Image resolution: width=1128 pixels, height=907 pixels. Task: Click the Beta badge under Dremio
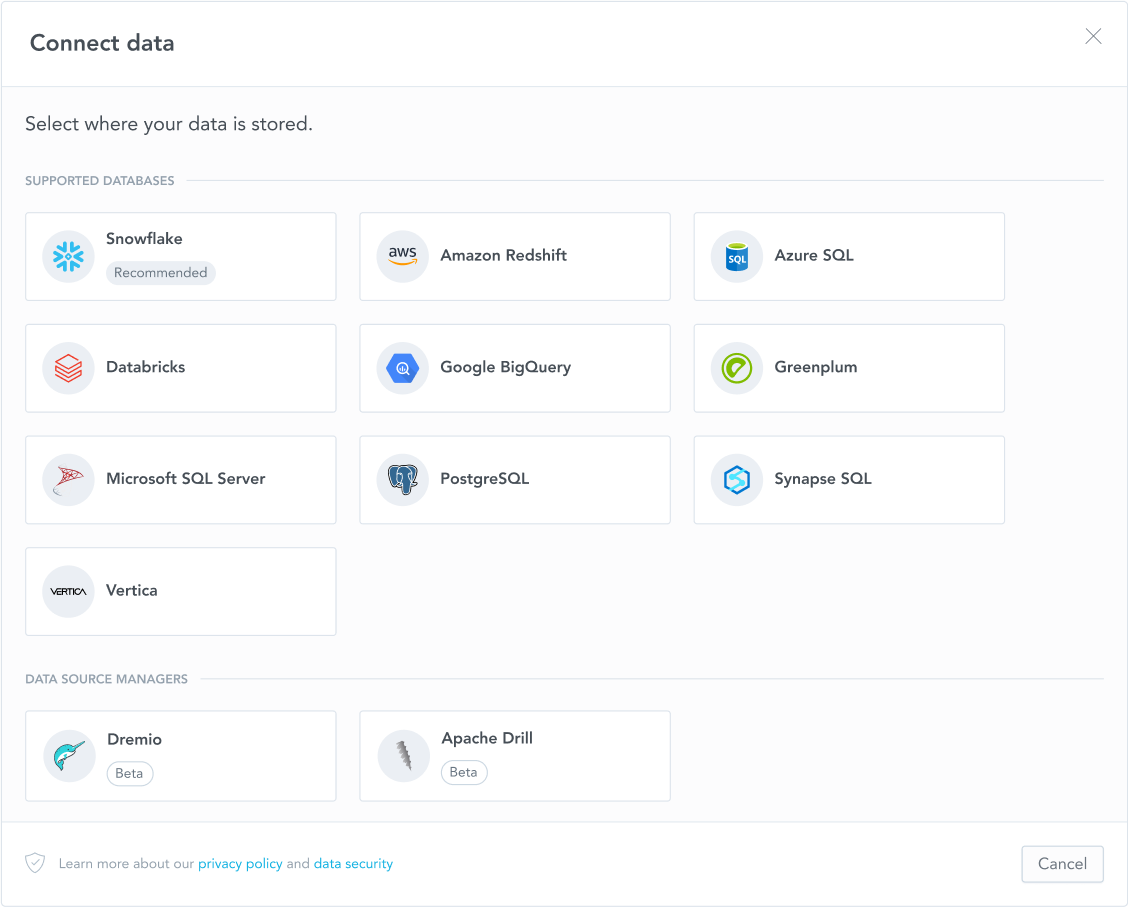tap(129, 773)
